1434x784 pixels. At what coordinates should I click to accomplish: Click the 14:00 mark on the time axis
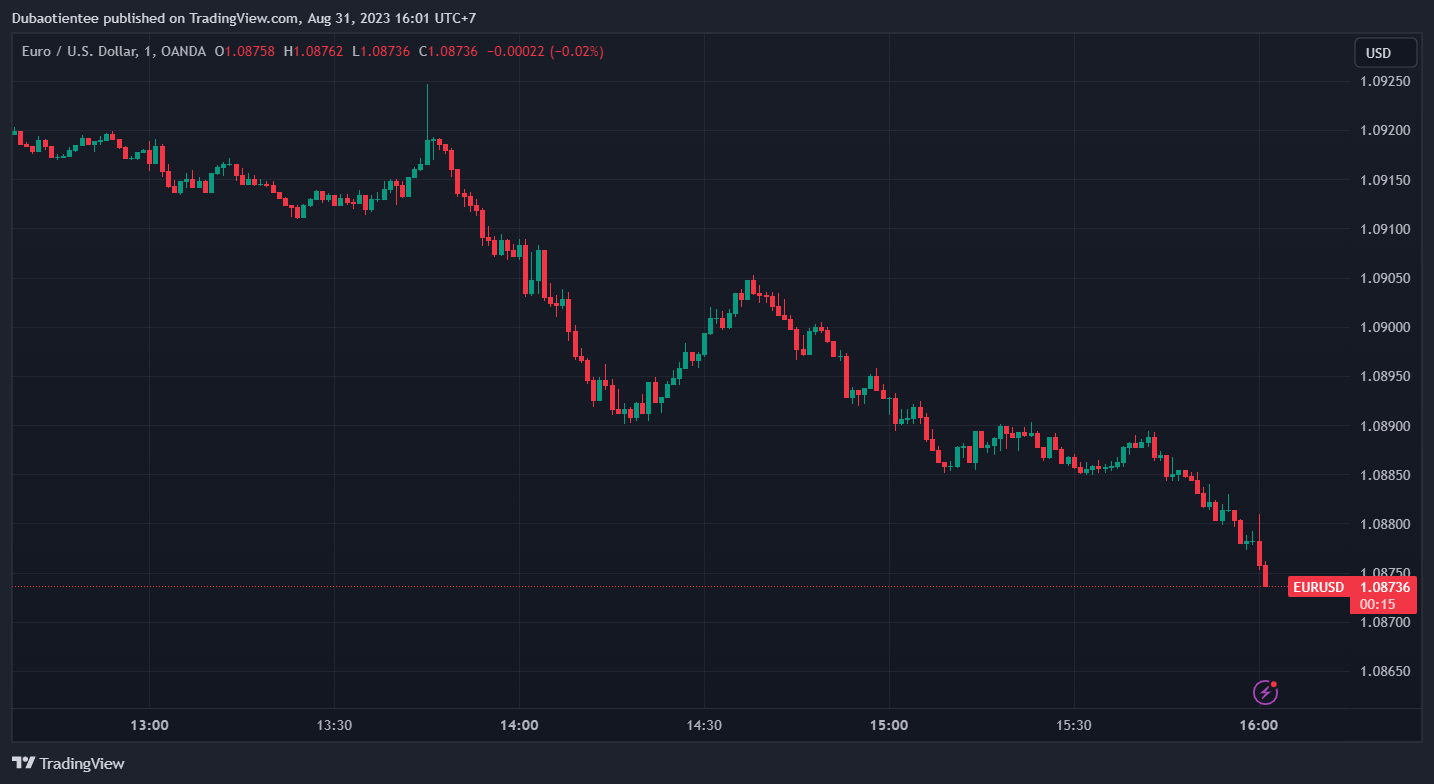[x=519, y=725]
